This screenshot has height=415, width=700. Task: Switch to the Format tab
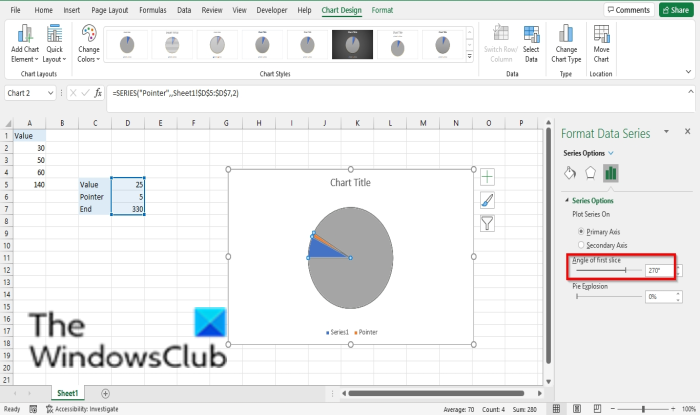pyautogui.click(x=382, y=10)
